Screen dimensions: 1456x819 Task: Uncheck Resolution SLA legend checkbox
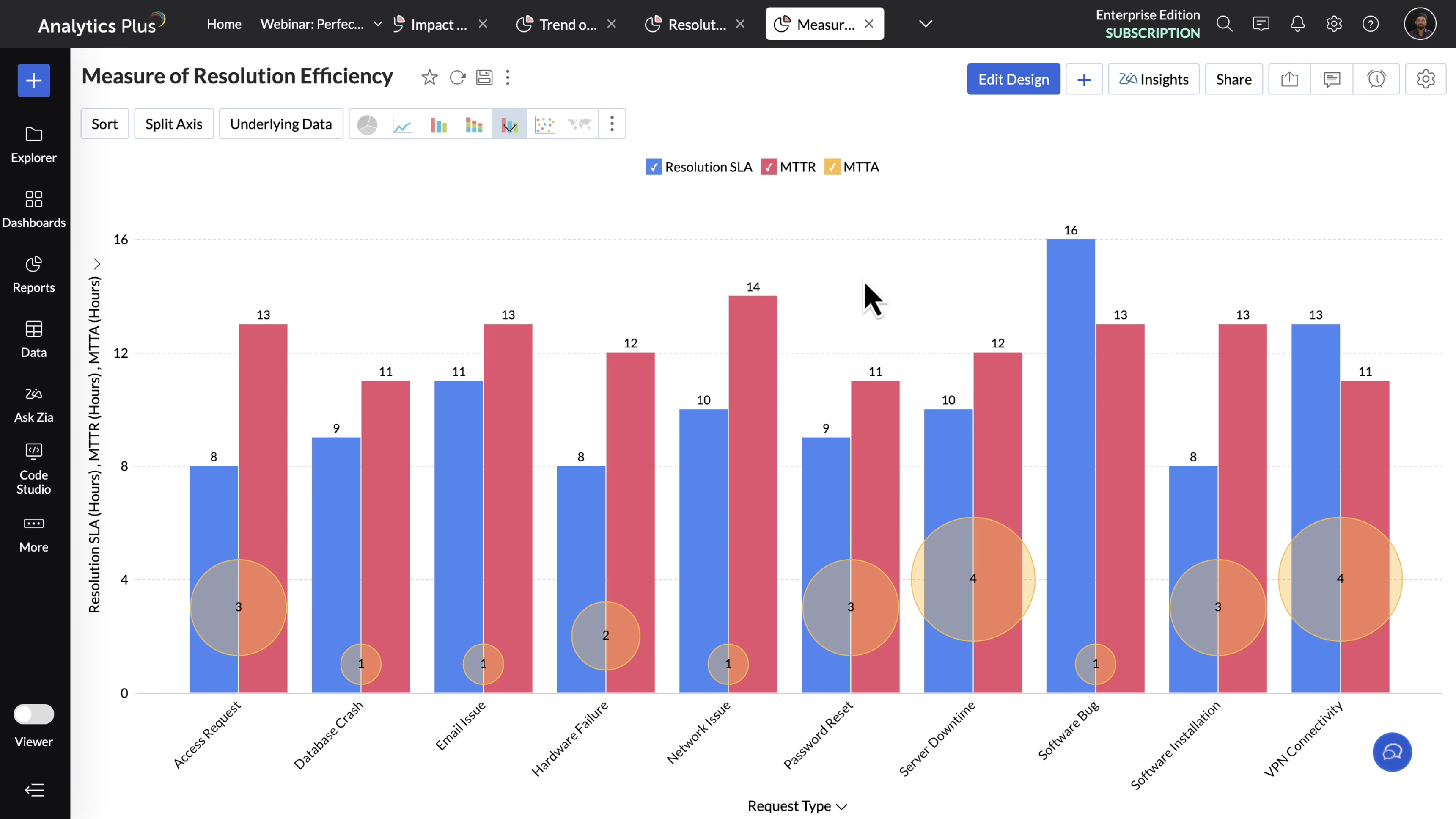(x=654, y=167)
